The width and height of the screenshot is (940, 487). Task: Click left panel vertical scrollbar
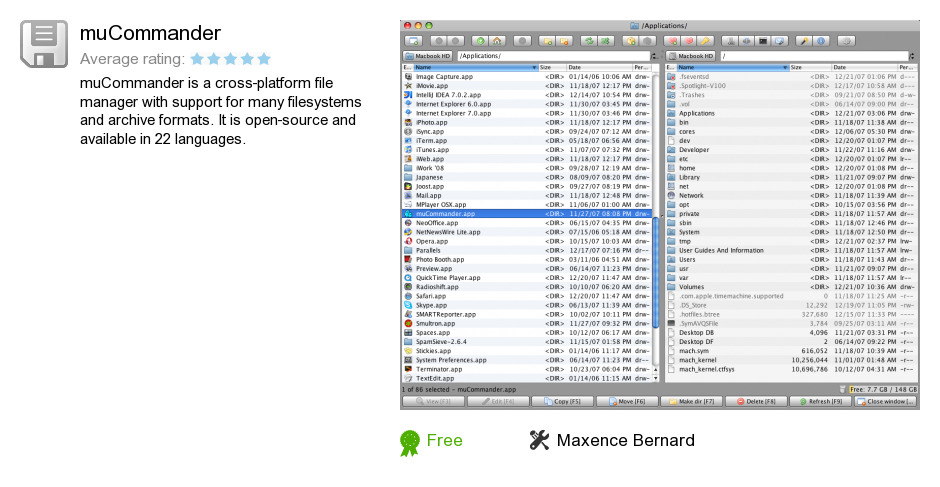click(x=655, y=226)
